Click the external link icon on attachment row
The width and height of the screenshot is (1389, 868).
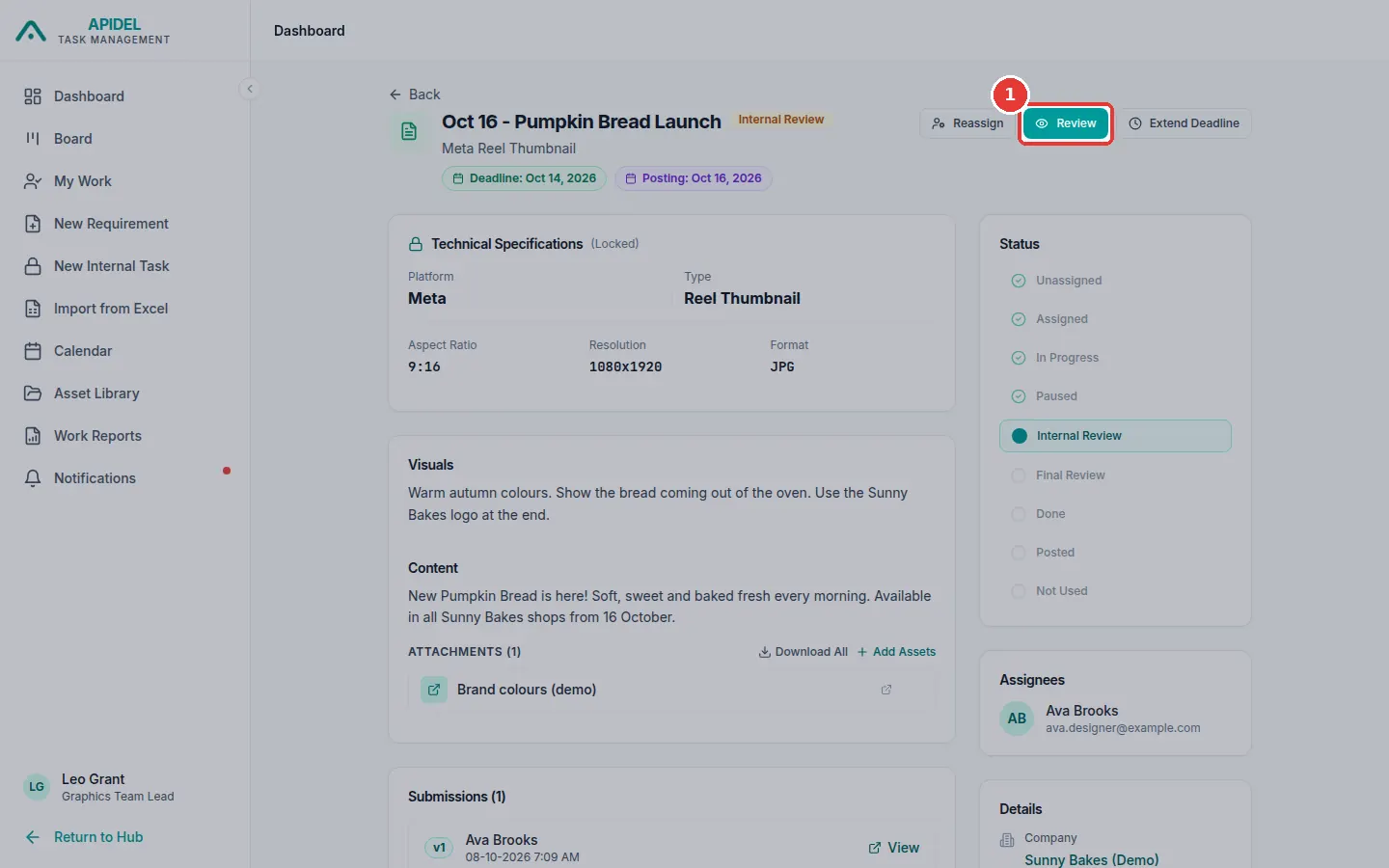886,690
